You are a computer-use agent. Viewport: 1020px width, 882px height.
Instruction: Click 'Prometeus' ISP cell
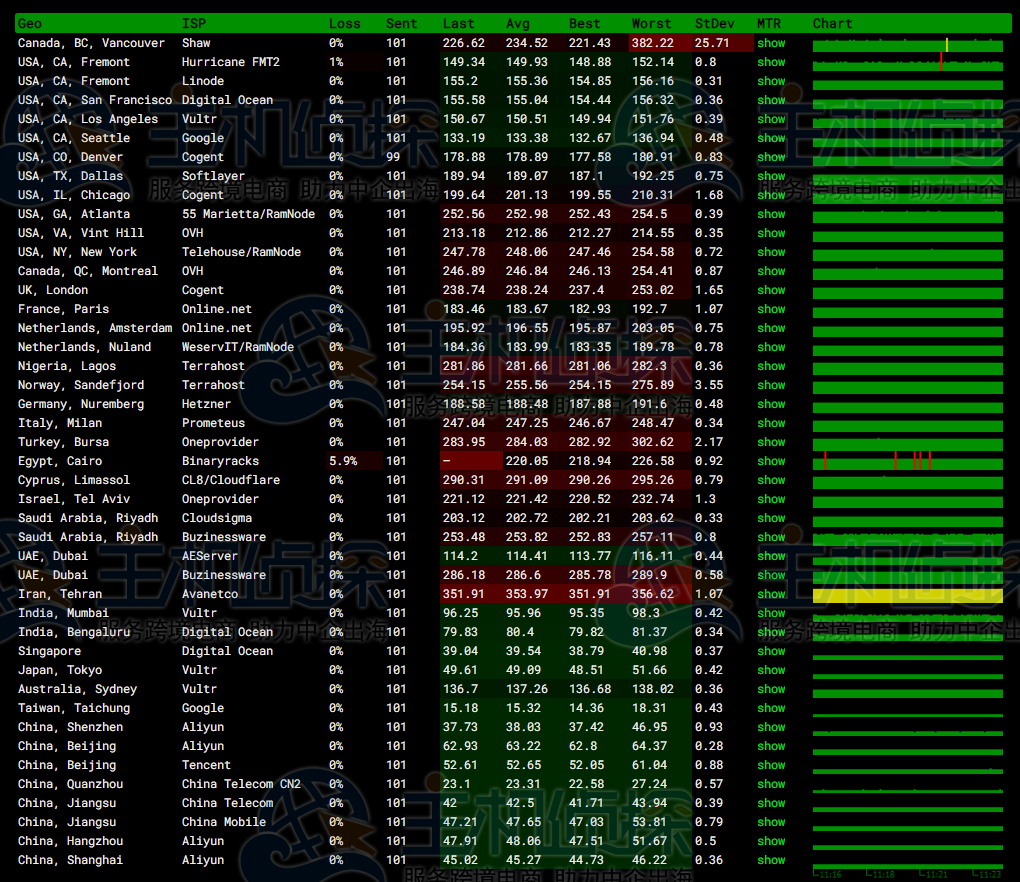pos(213,423)
